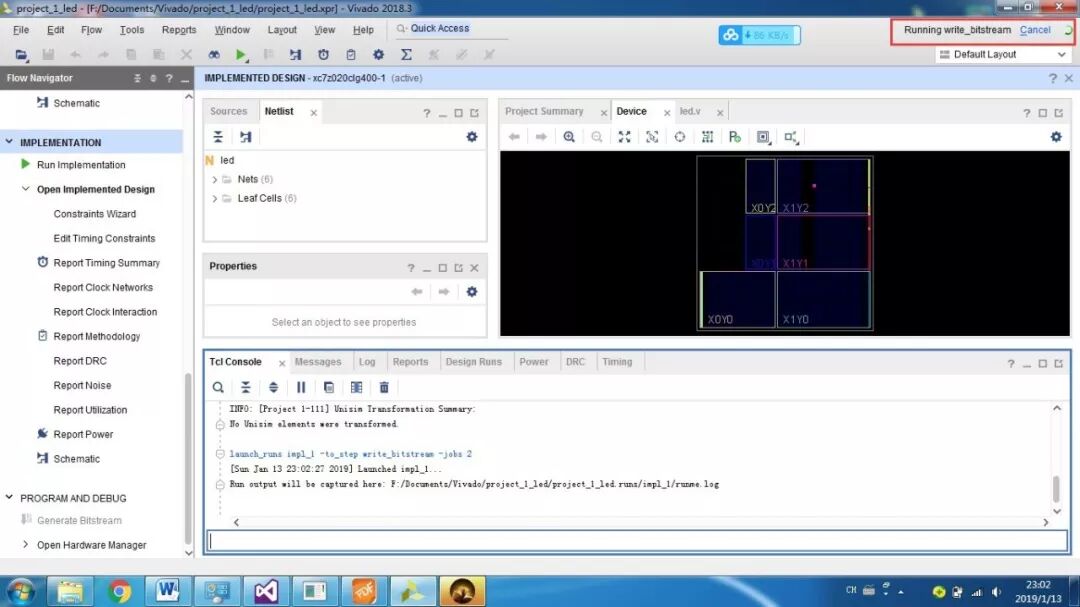Expand the Nets folder in Netlist
The height and width of the screenshot is (607, 1080).
click(214, 179)
